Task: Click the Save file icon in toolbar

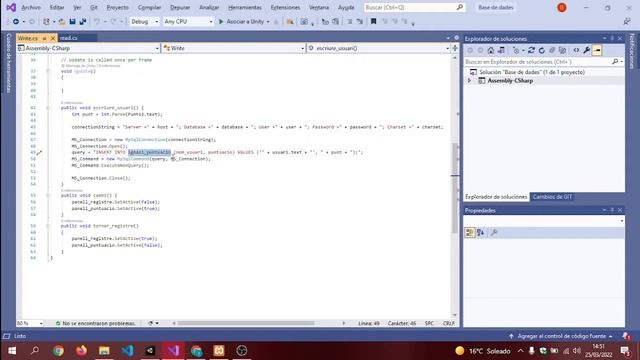Action: (x=72, y=22)
